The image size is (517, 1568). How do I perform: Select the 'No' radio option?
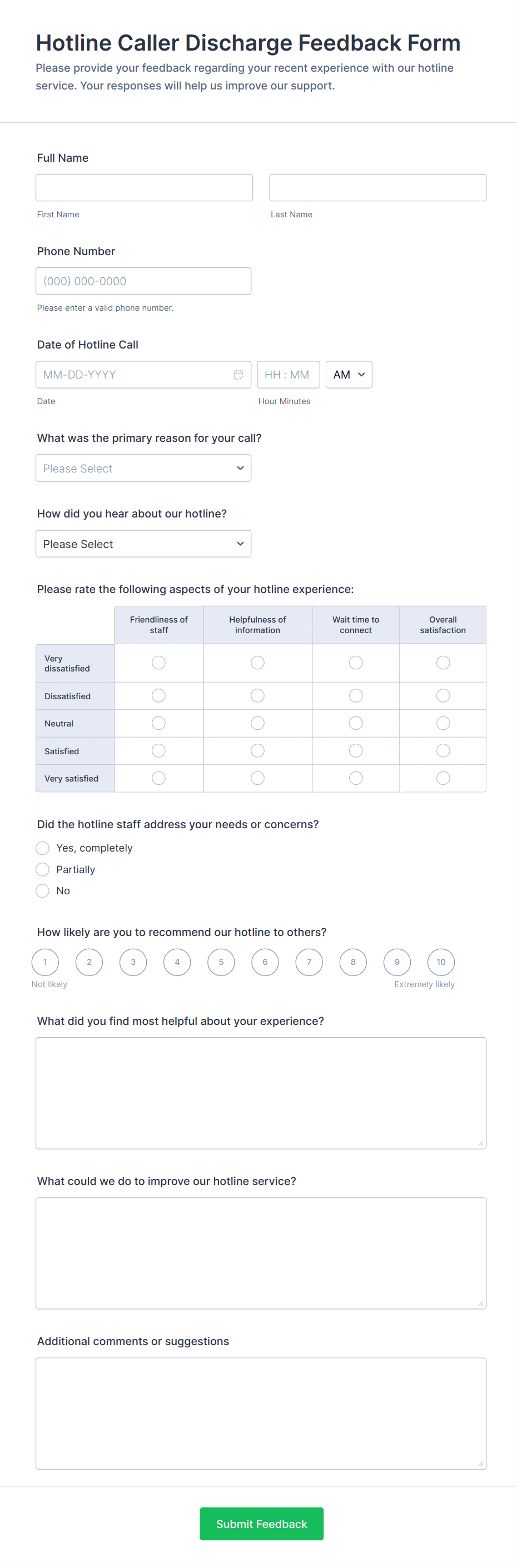43,890
